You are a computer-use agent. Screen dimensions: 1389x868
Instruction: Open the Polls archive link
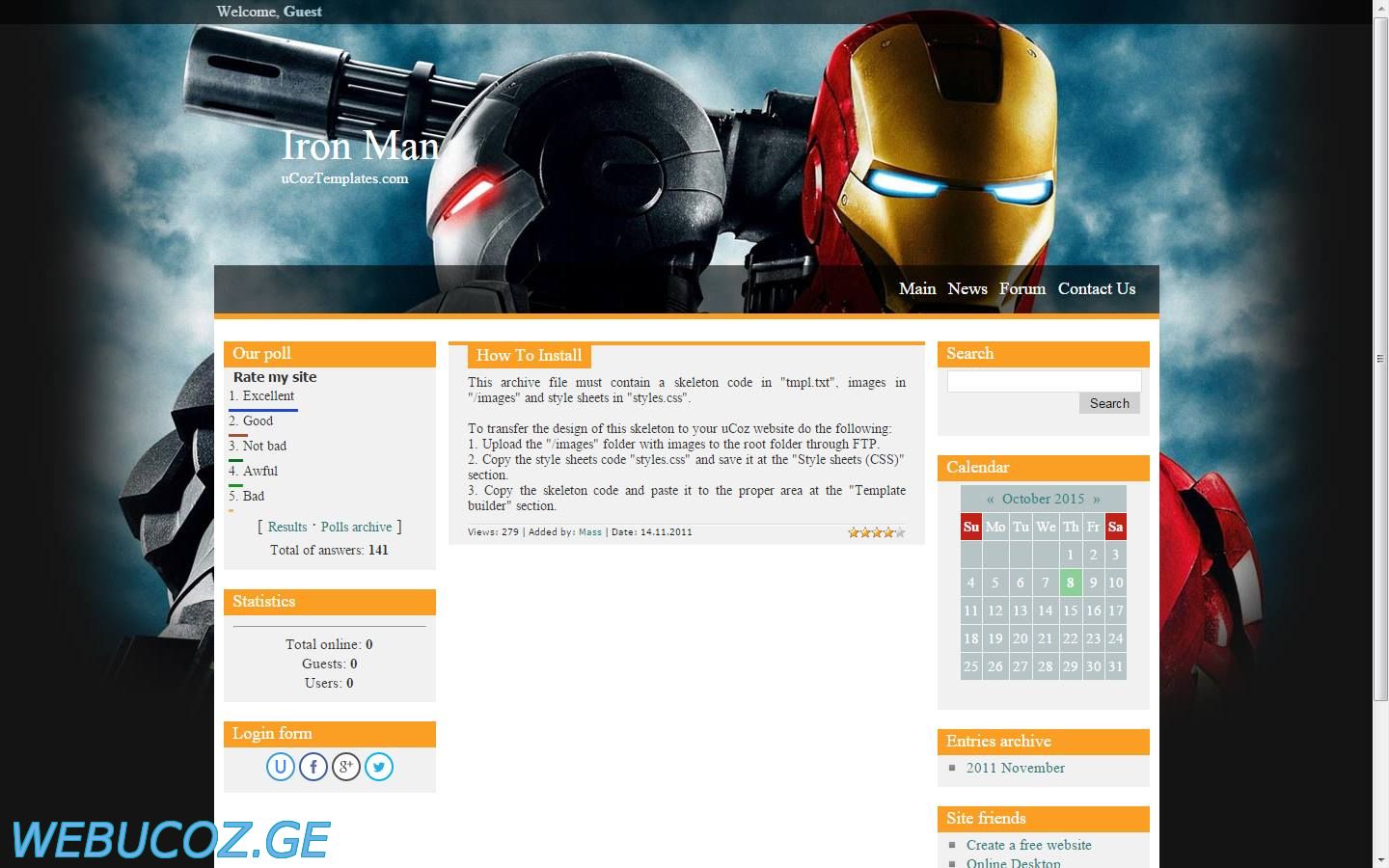(356, 527)
